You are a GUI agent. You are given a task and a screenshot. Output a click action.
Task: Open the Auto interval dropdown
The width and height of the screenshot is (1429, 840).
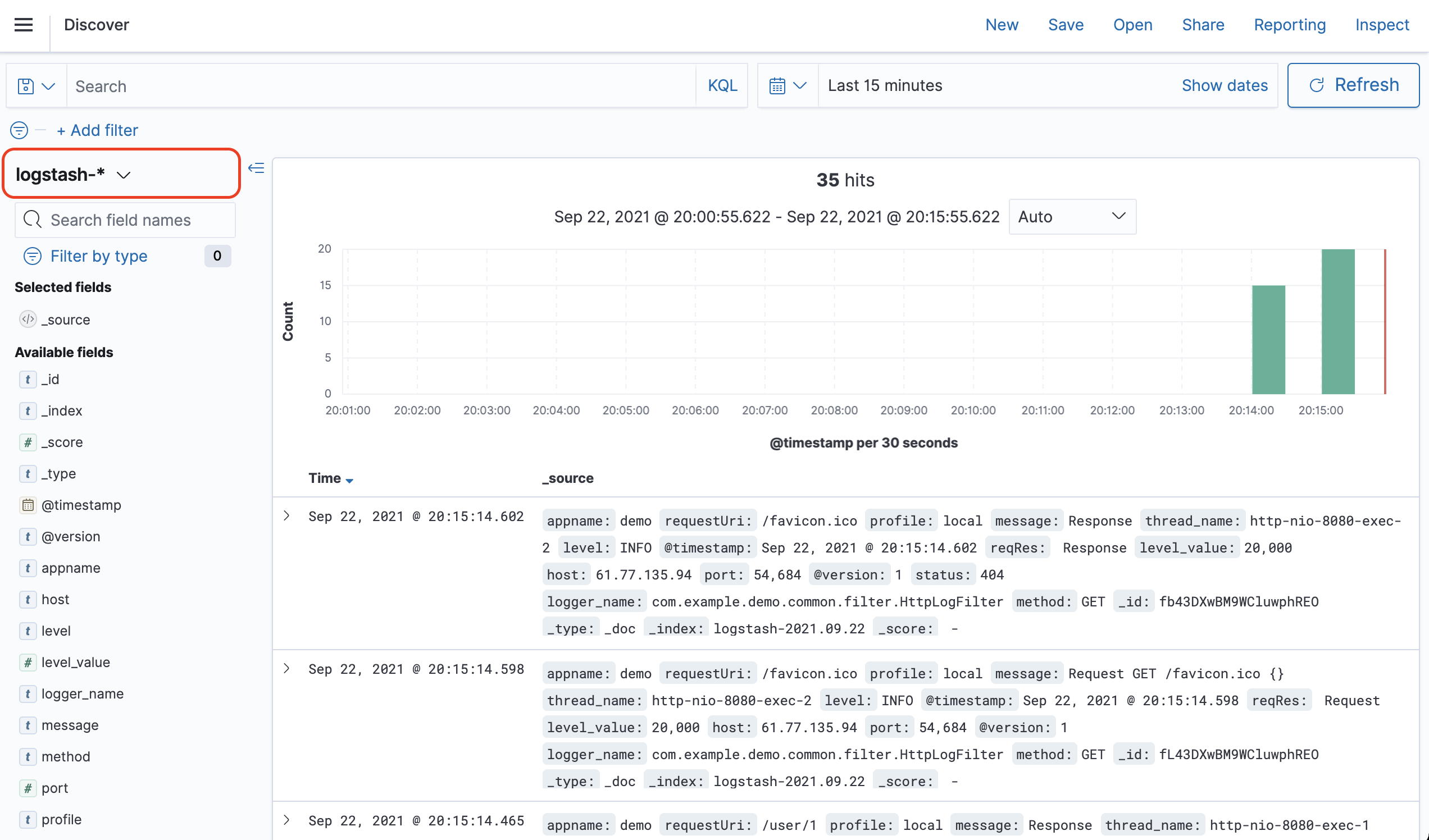coord(1072,217)
